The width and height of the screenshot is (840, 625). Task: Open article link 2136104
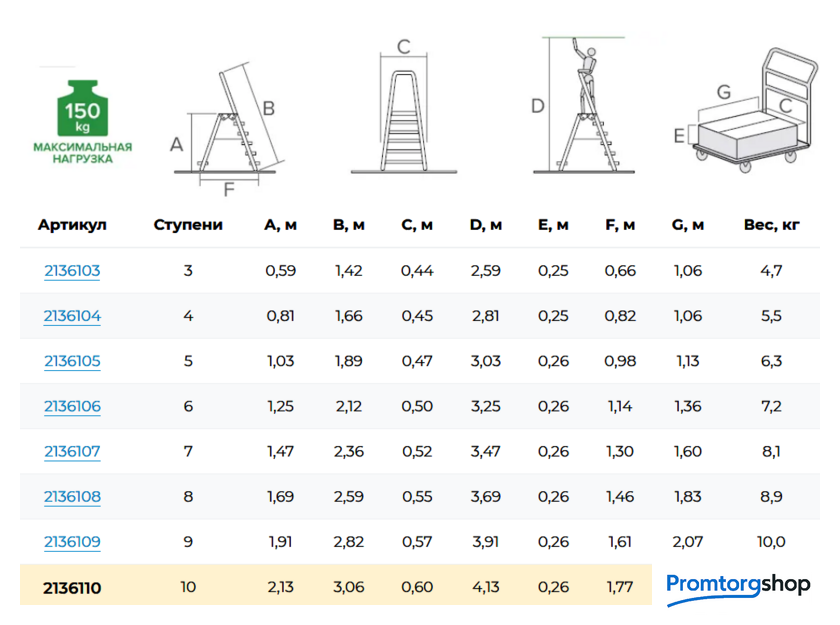click(72, 316)
